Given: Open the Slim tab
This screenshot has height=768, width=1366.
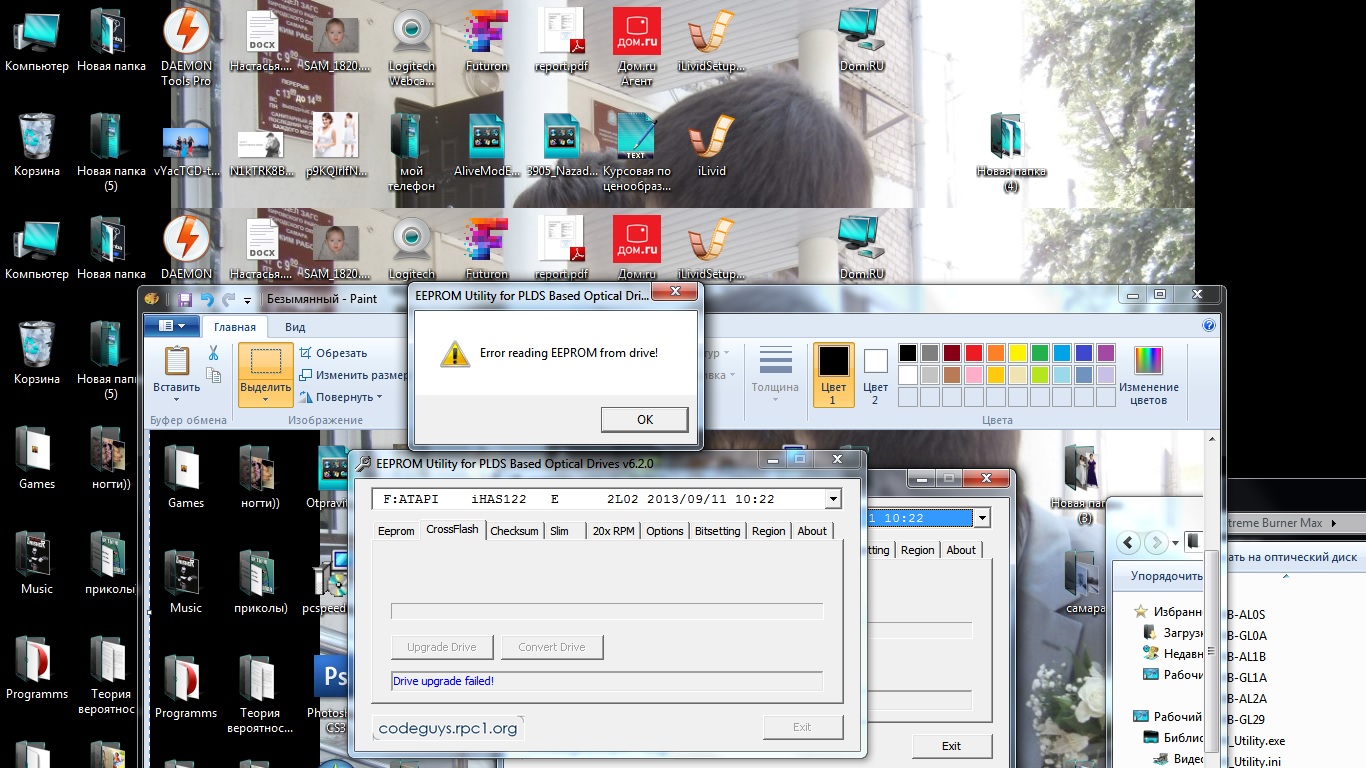Looking at the screenshot, I should (x=559, y=531).
